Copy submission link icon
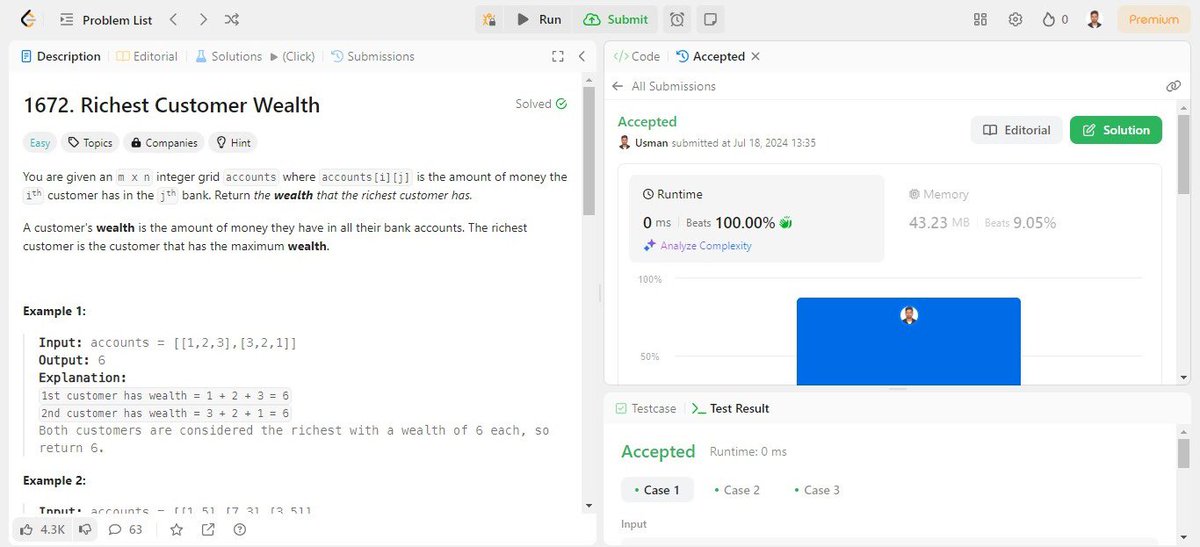This screenshot has height=547, width=1200. pos(1173,86)
